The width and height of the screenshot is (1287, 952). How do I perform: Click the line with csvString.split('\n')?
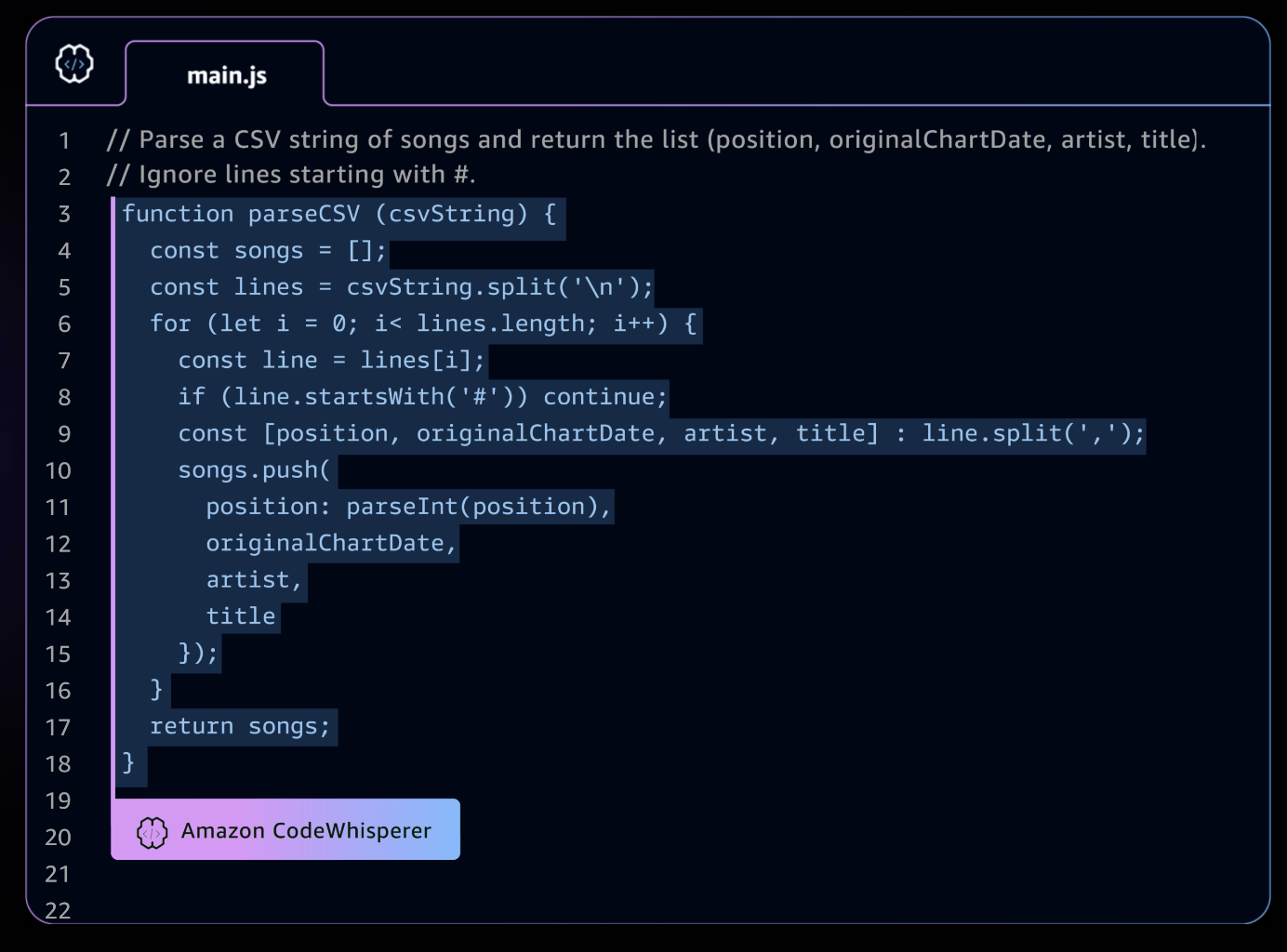click(x=402, y=287)
